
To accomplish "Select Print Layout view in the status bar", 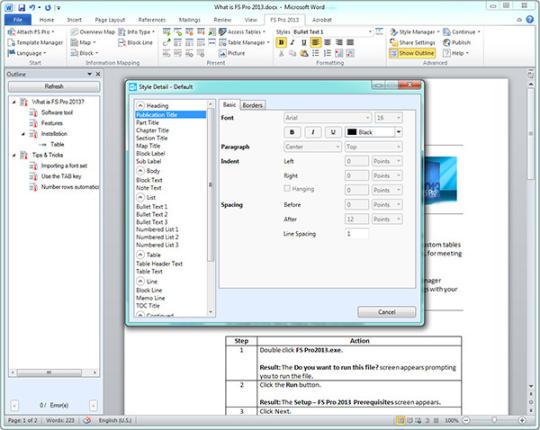I will pos(401,420).
